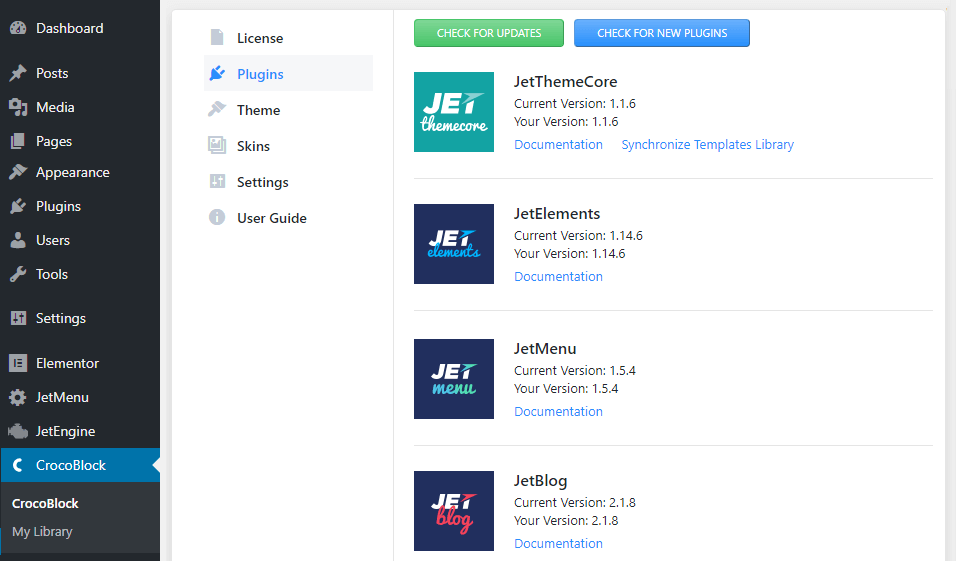Click the Check For Updates button

click(489, 33)
